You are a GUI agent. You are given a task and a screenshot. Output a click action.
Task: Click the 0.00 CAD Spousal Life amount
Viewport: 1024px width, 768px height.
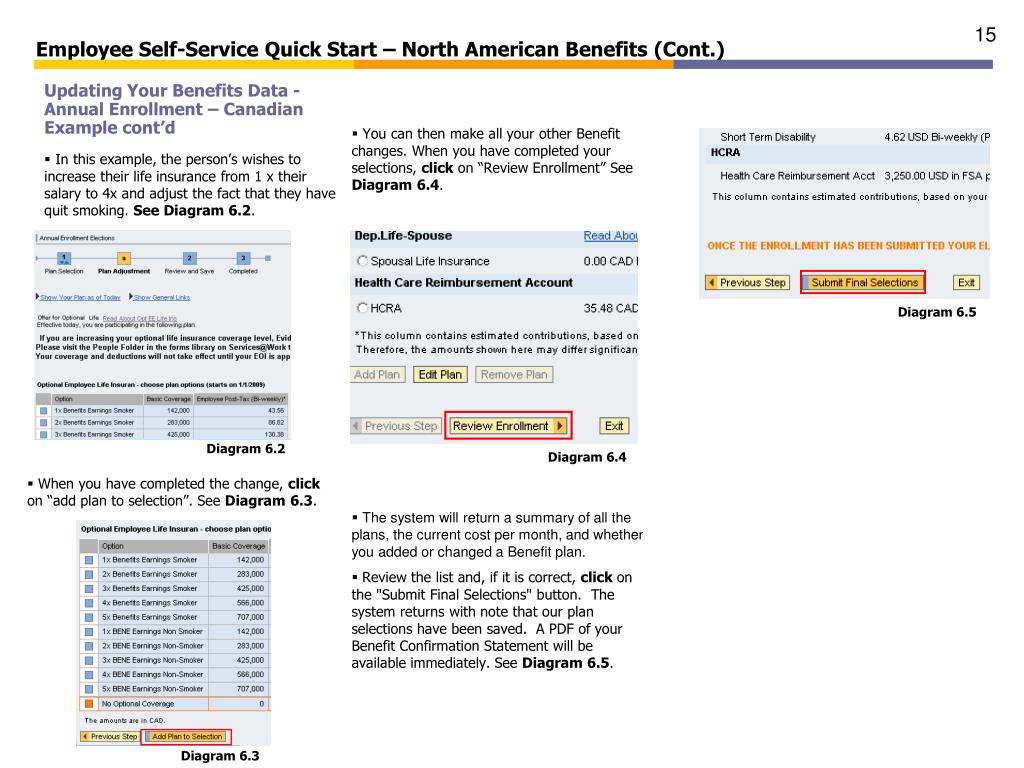tap(610, 261)
